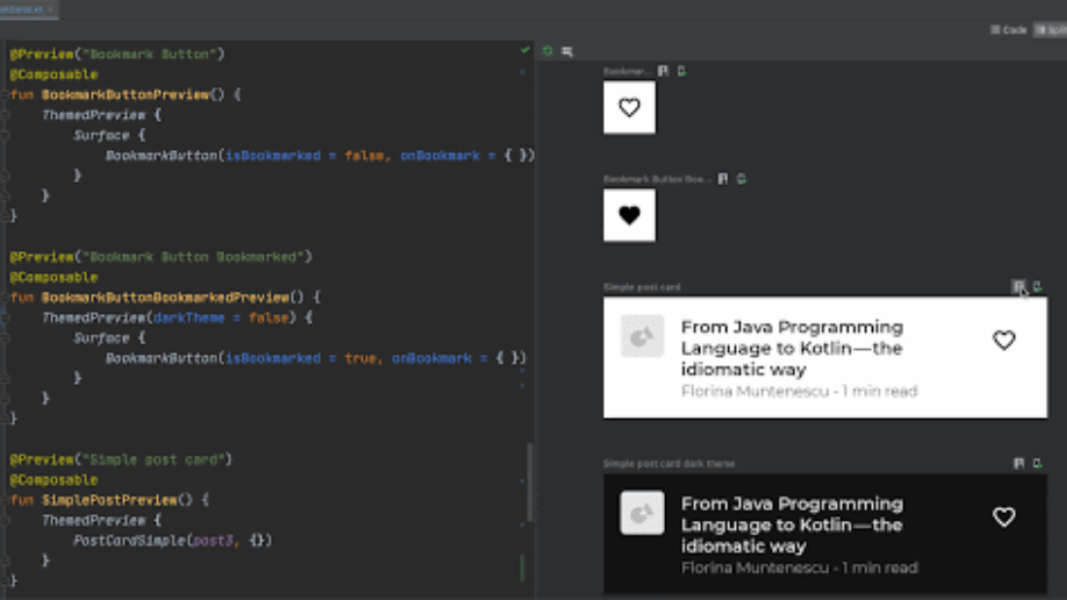The image size is (1067, 600).
Task: Toggle bookmark heart on the dark post card
Action: 1004,517
